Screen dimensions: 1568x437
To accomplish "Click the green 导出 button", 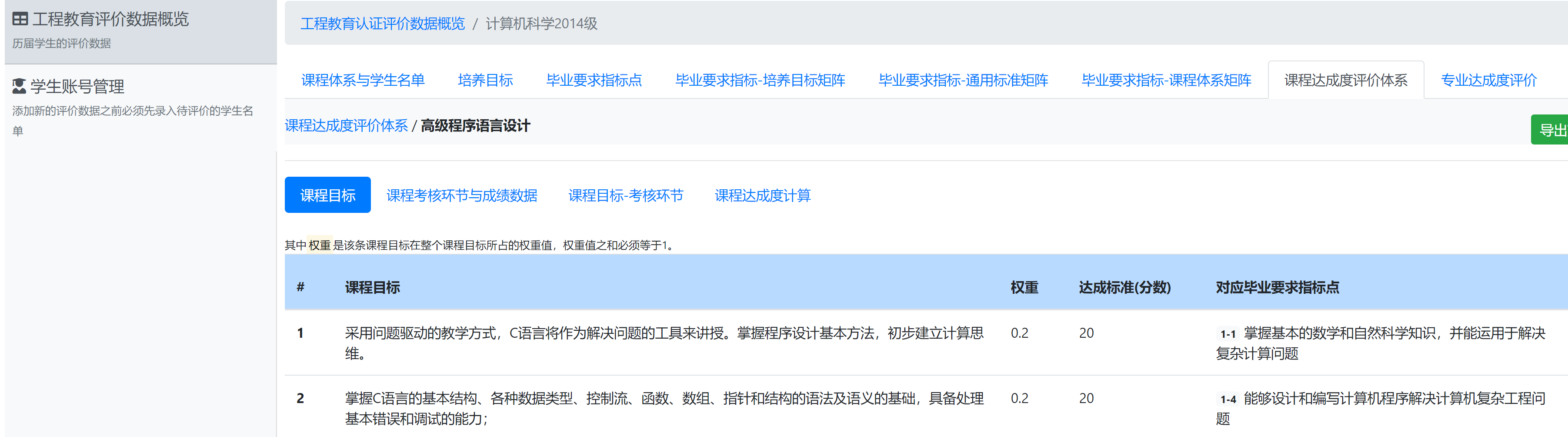I will tap(1550, 130).
